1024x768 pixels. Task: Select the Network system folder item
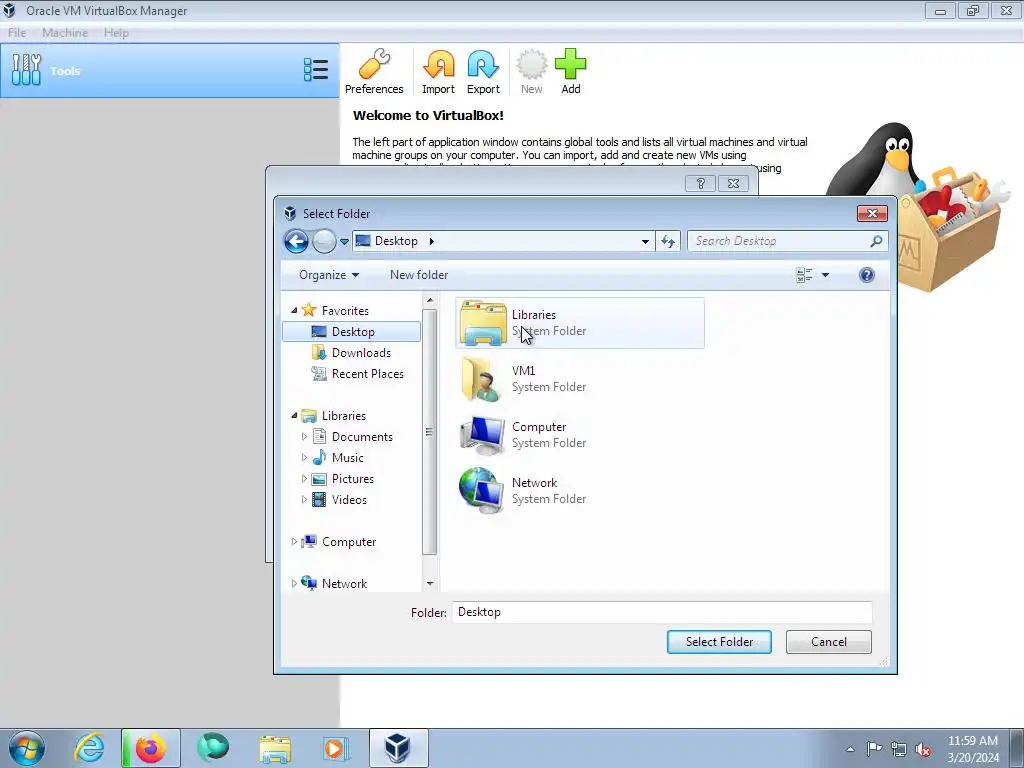tap(580, 491)
